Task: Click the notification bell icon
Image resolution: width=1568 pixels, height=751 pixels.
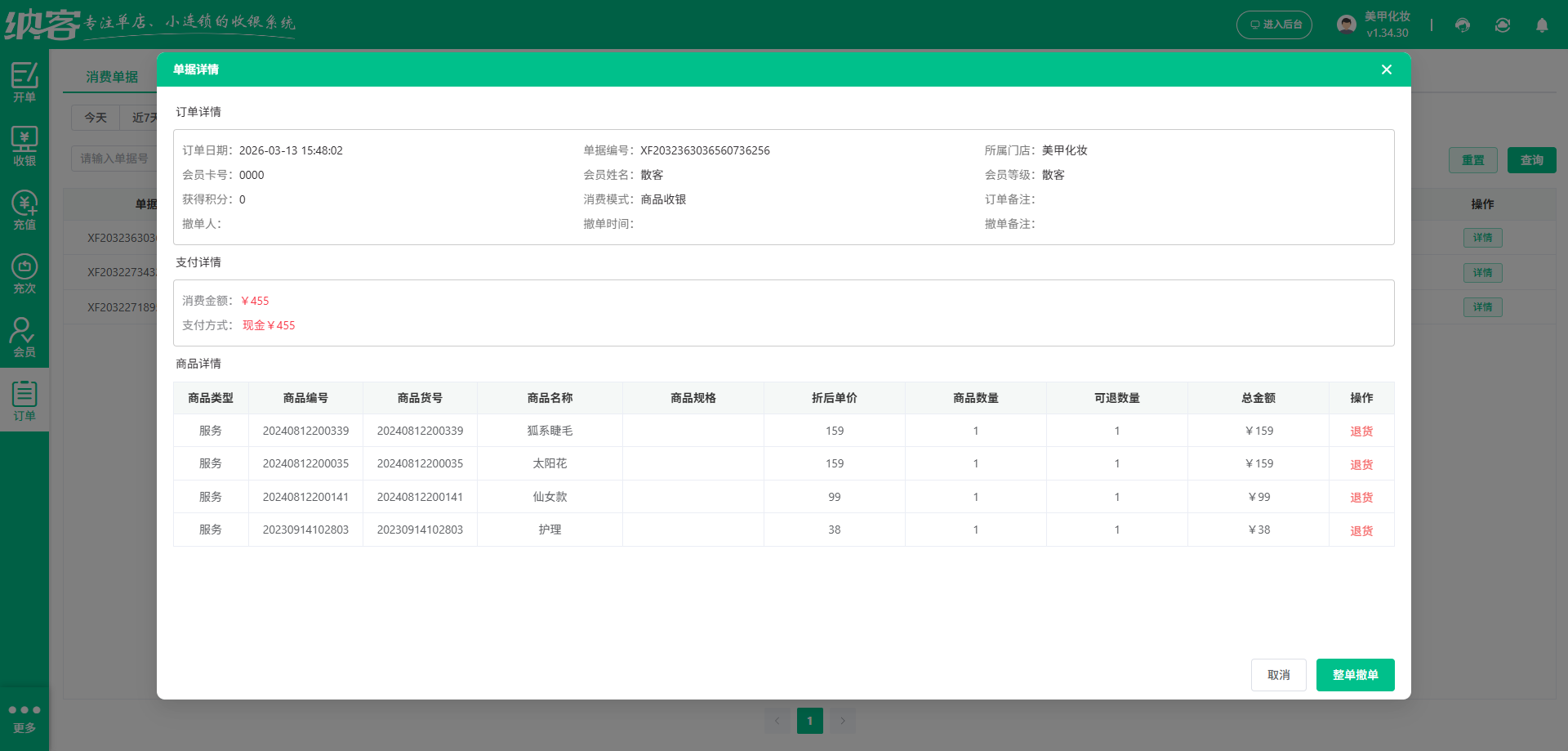Action: pyautogui.click(x=1542, y=25)
